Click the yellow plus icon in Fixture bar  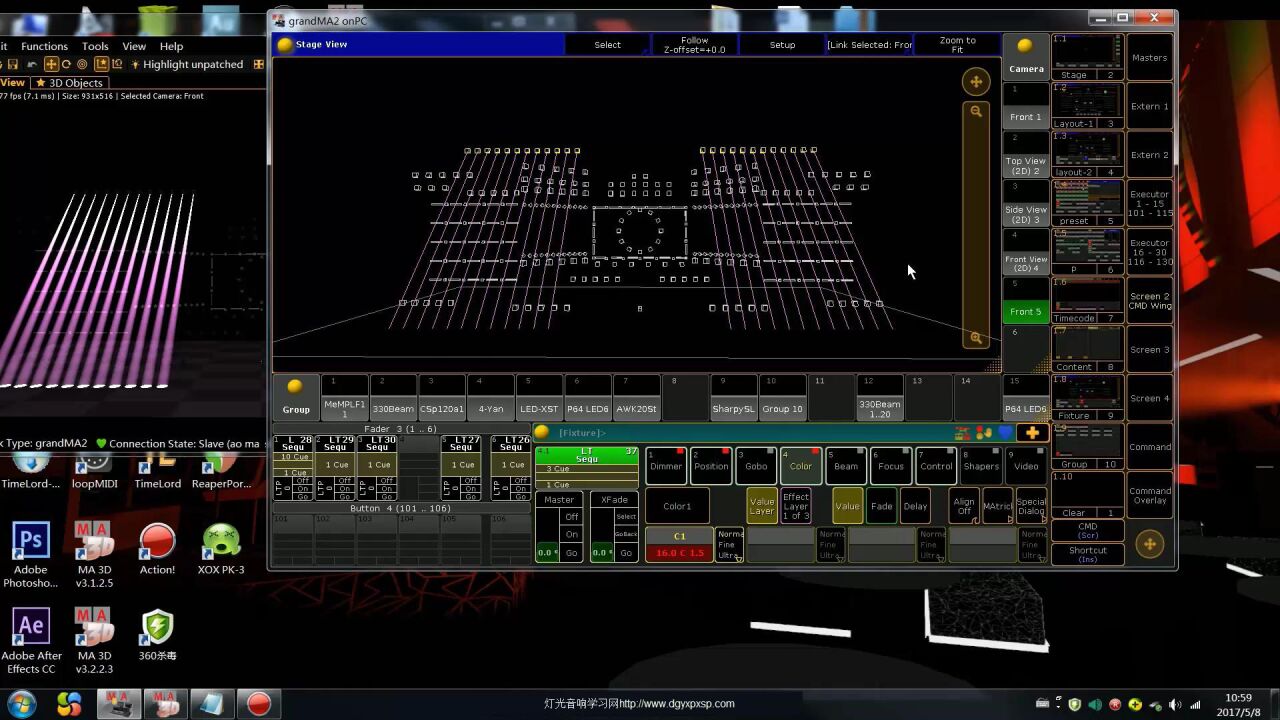tap(1032, 433)
